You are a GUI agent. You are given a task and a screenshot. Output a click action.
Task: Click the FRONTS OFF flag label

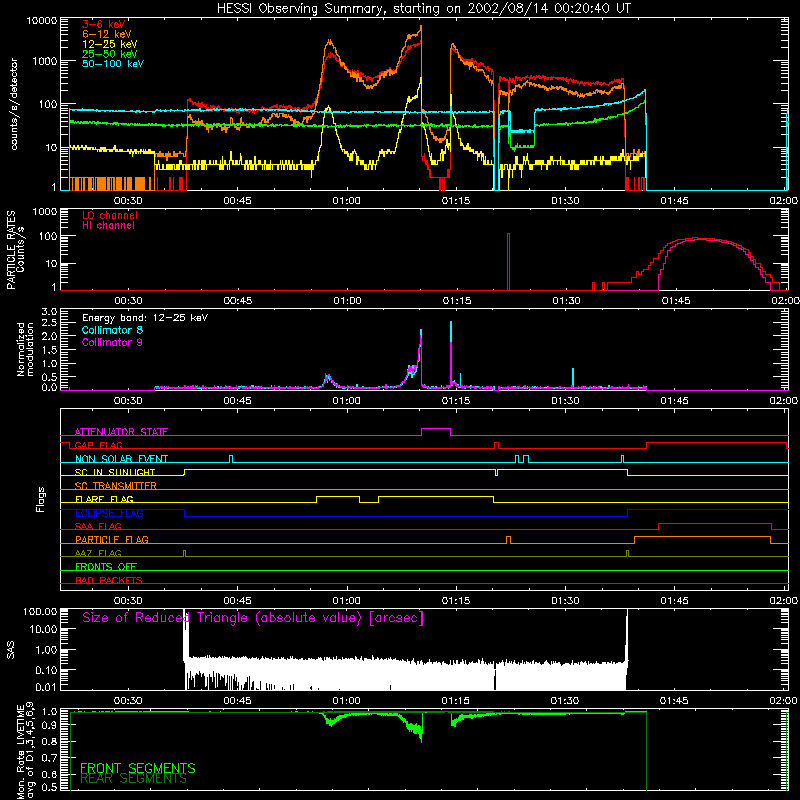(x=106, y=567)
